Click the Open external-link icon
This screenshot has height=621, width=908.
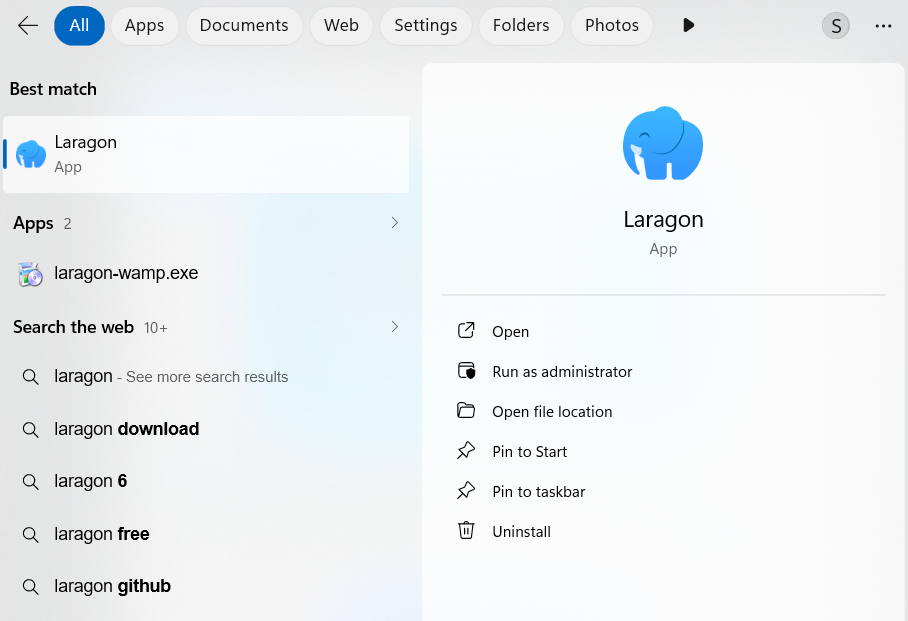466,330
